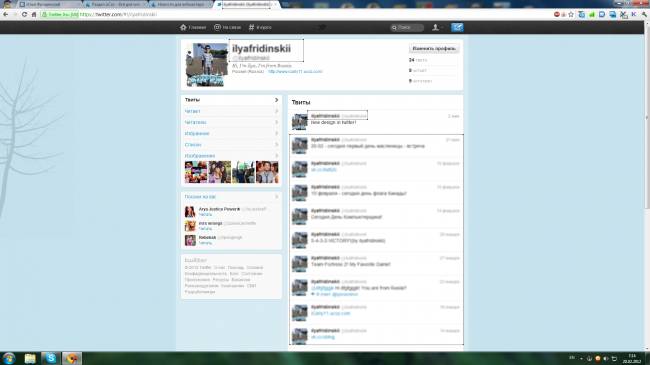Click Читать under Arya Justice Power
This screenshot has width=650, height=365.
point(205,215)
